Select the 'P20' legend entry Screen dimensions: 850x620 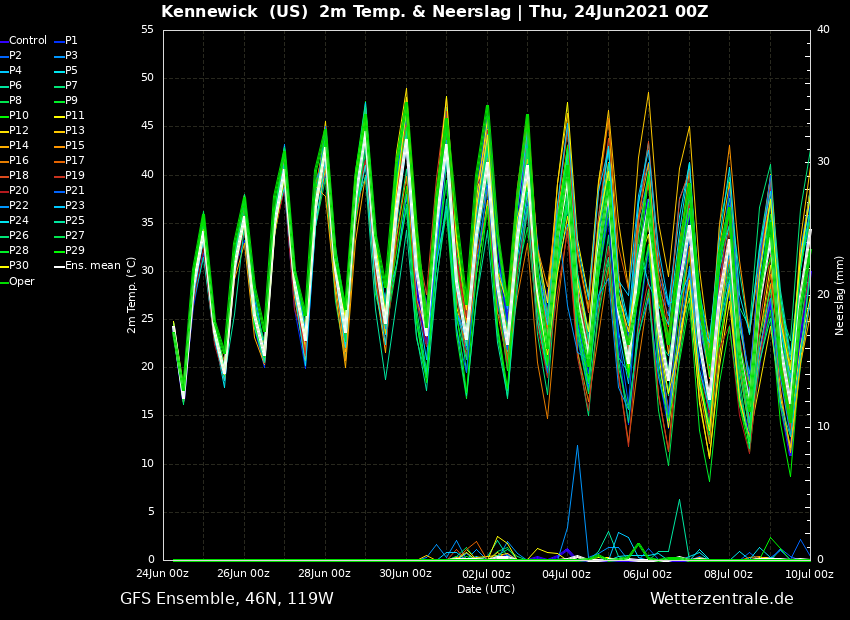point(15,190)
